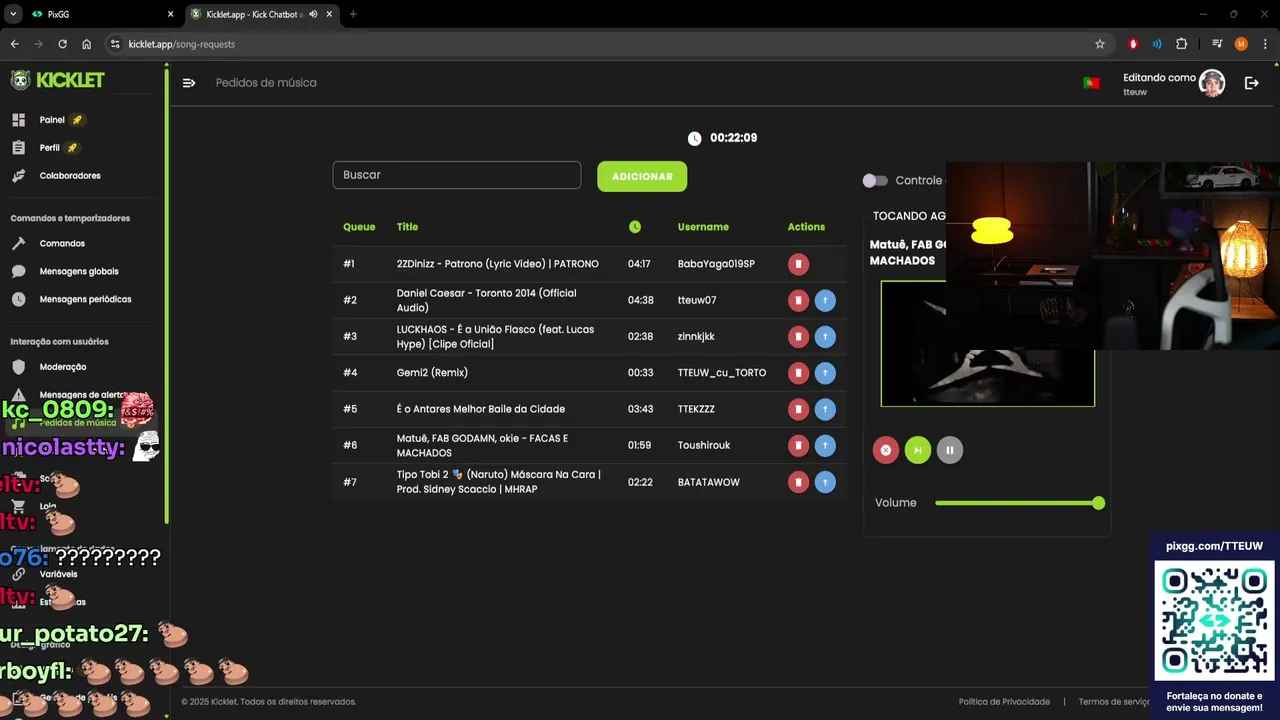
Task: Open the browser extensions puzzle icon
Action: (x=1181, y=44)
